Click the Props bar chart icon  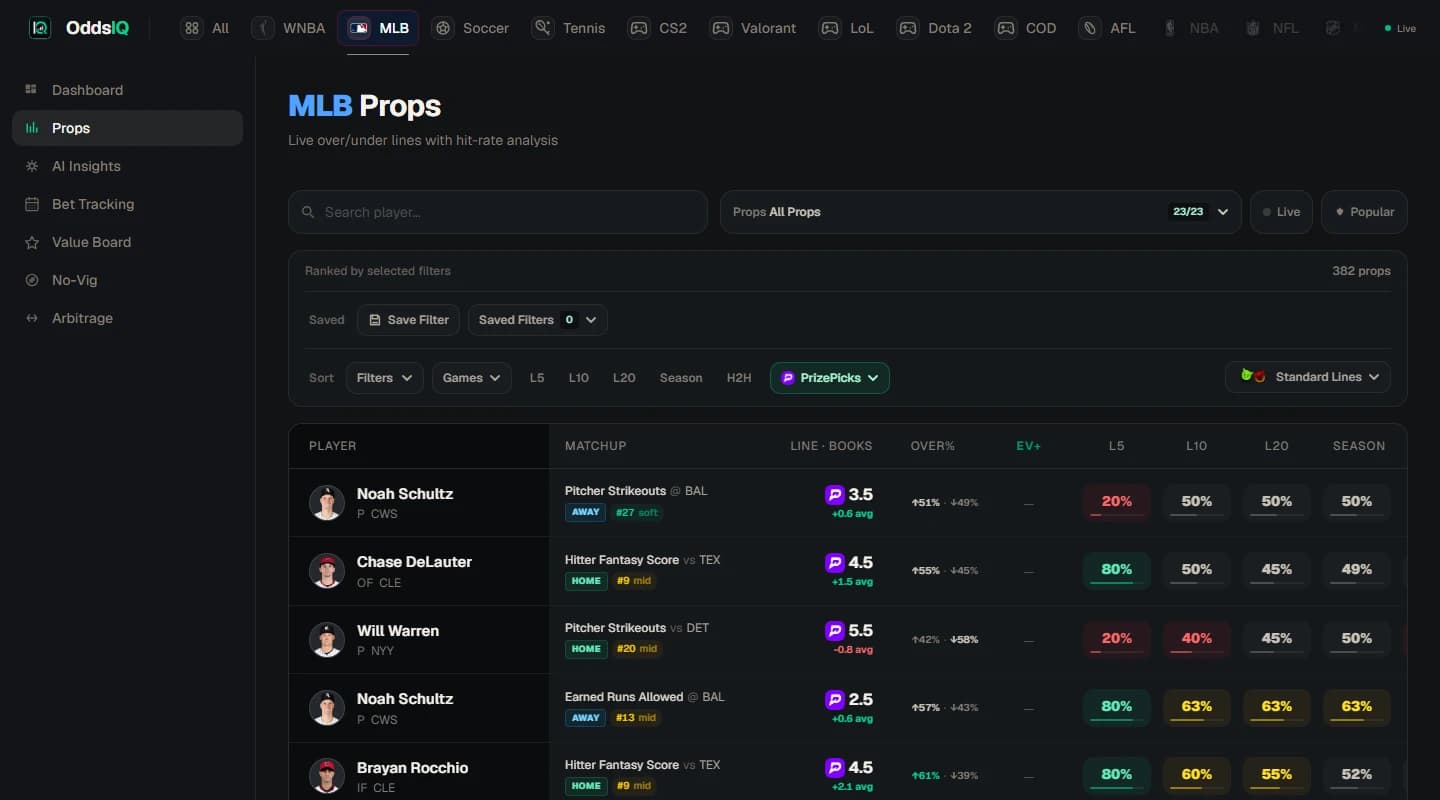pos(32,128)
